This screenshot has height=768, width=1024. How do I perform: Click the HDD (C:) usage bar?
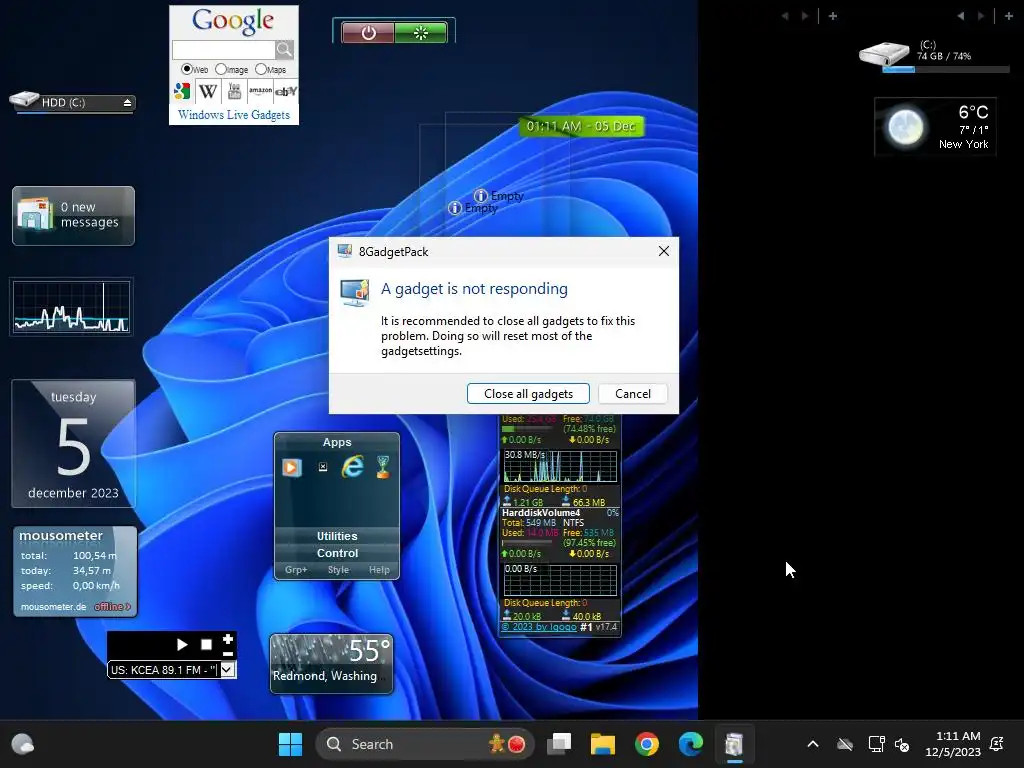(x=75, y=114)
